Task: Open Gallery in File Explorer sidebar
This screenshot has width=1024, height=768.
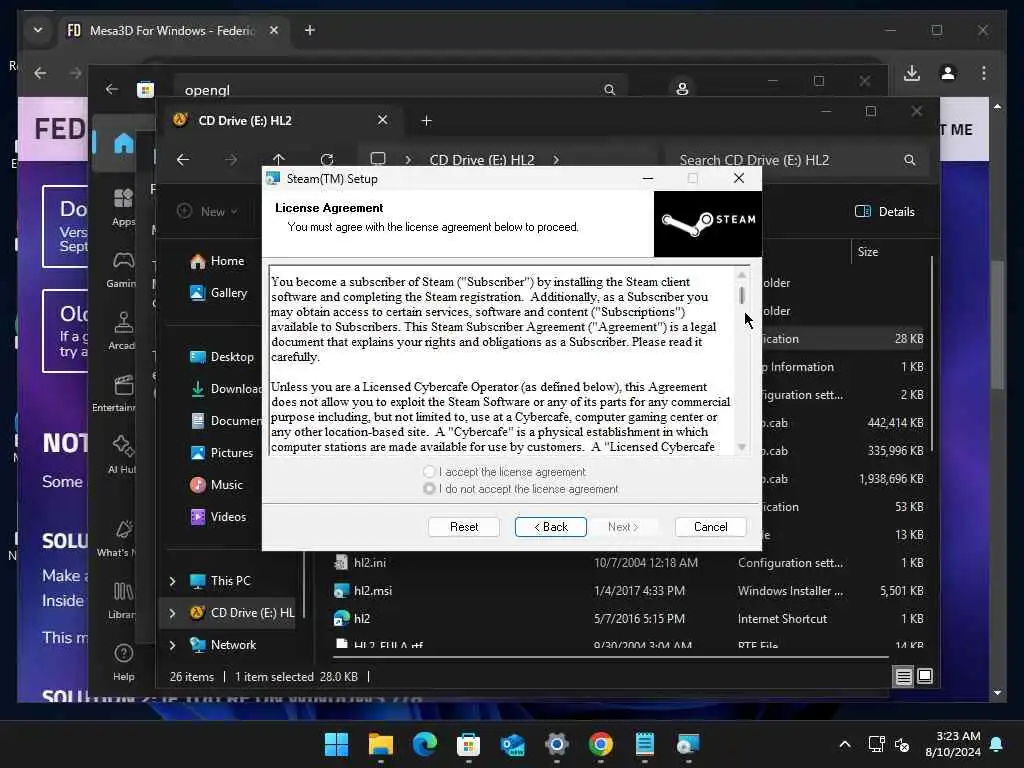Action: pos(218,293)
